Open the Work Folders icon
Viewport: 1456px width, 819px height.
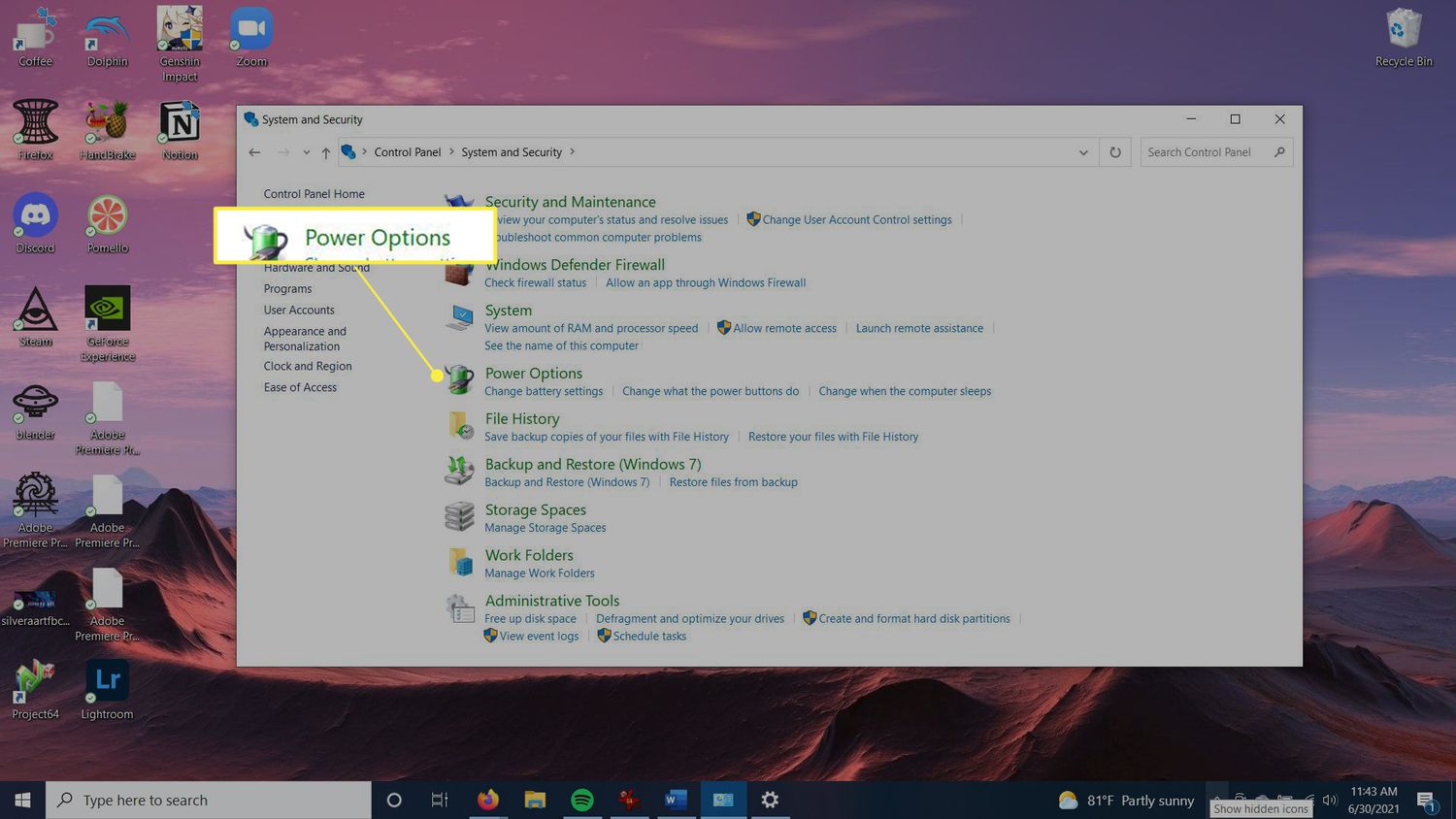459,563
